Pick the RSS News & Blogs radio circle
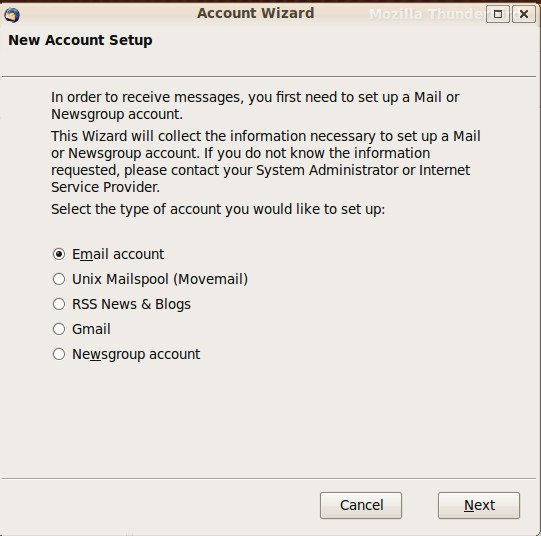 point(59,304)
